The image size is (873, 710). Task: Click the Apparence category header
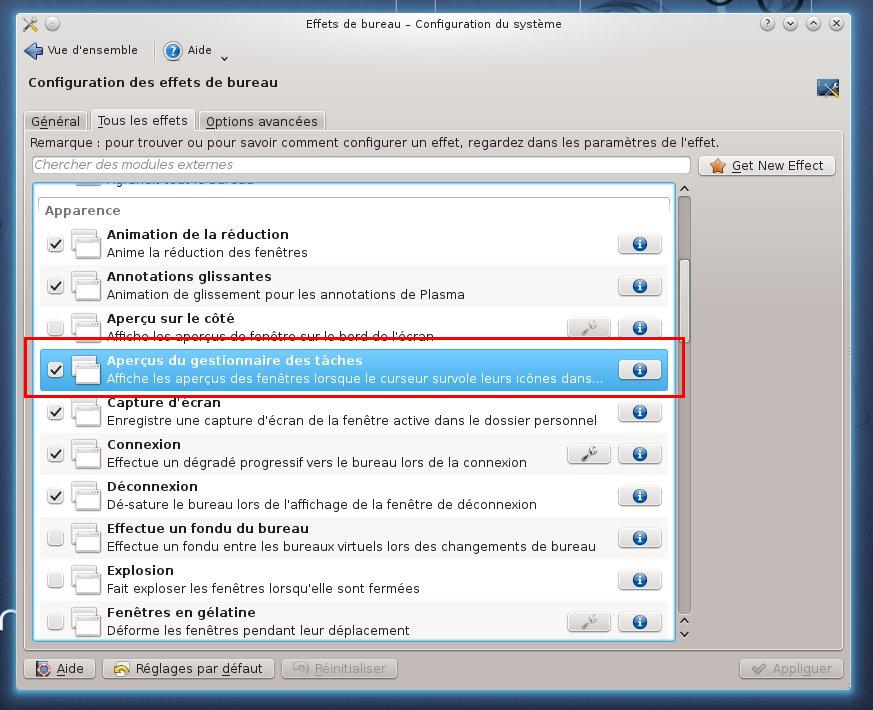click(x=82, y=210)
